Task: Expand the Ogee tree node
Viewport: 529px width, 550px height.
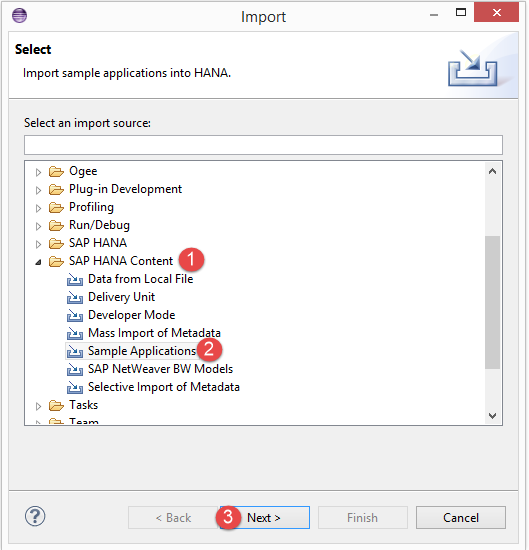Action: point(38,172)
